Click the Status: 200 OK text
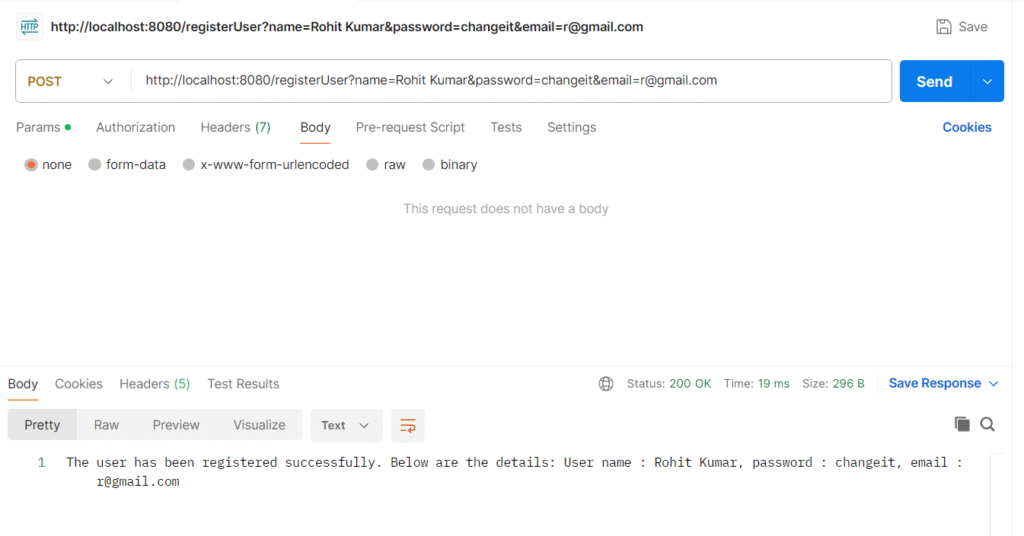Image resolution: width=1024 pixels, height=536 pixels. pyautogui.click(x=669, y=384)
